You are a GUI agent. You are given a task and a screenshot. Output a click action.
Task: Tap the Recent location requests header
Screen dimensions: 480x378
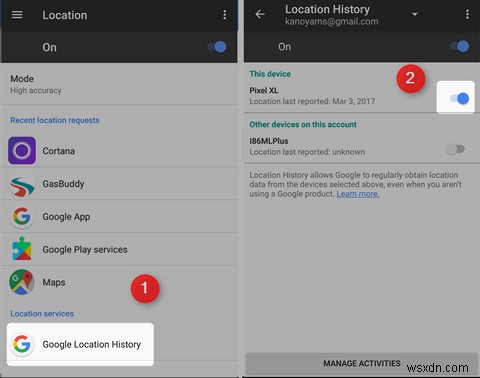[x=55, y=120]
